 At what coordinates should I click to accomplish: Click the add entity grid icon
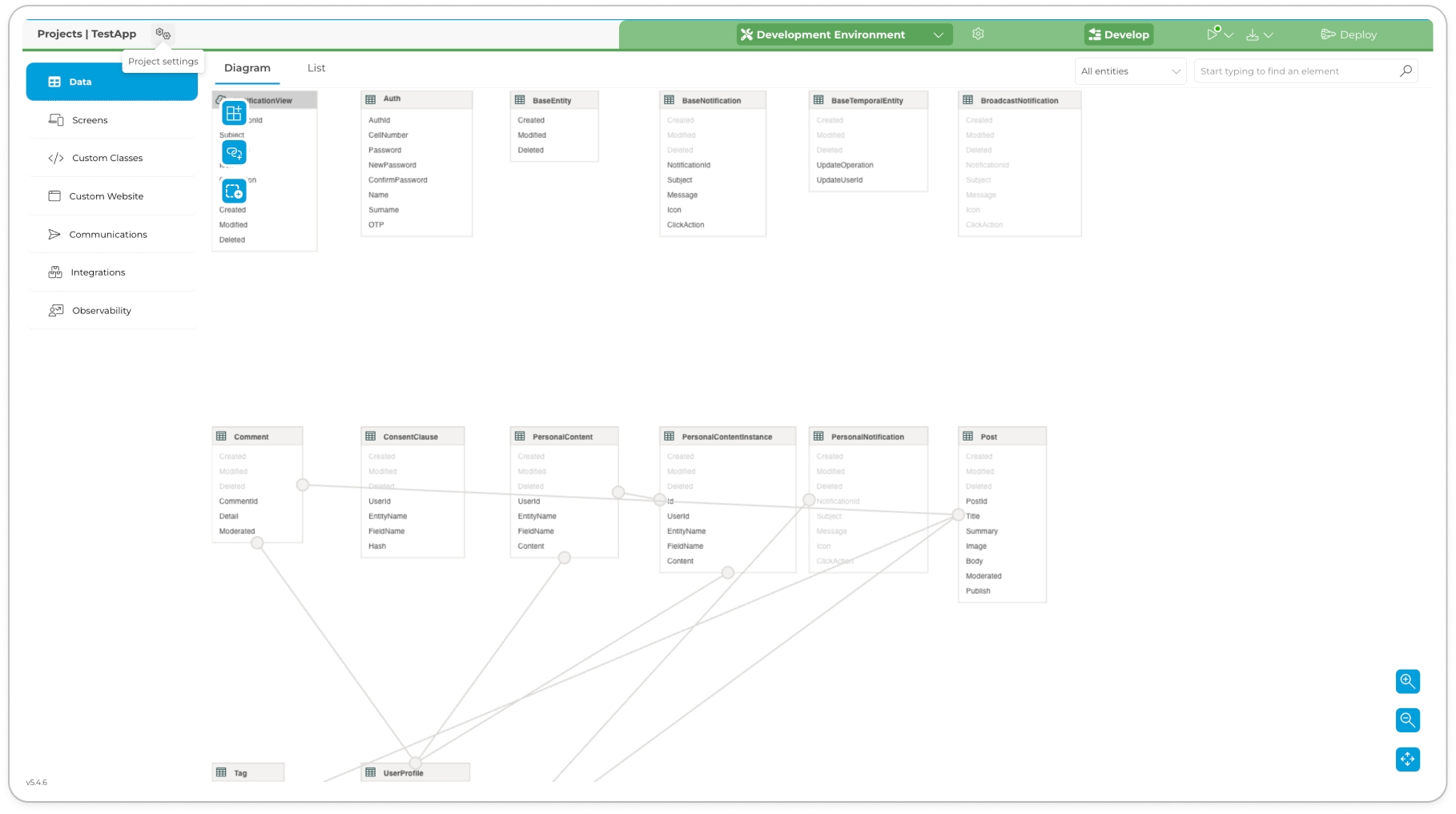(234, 113)
